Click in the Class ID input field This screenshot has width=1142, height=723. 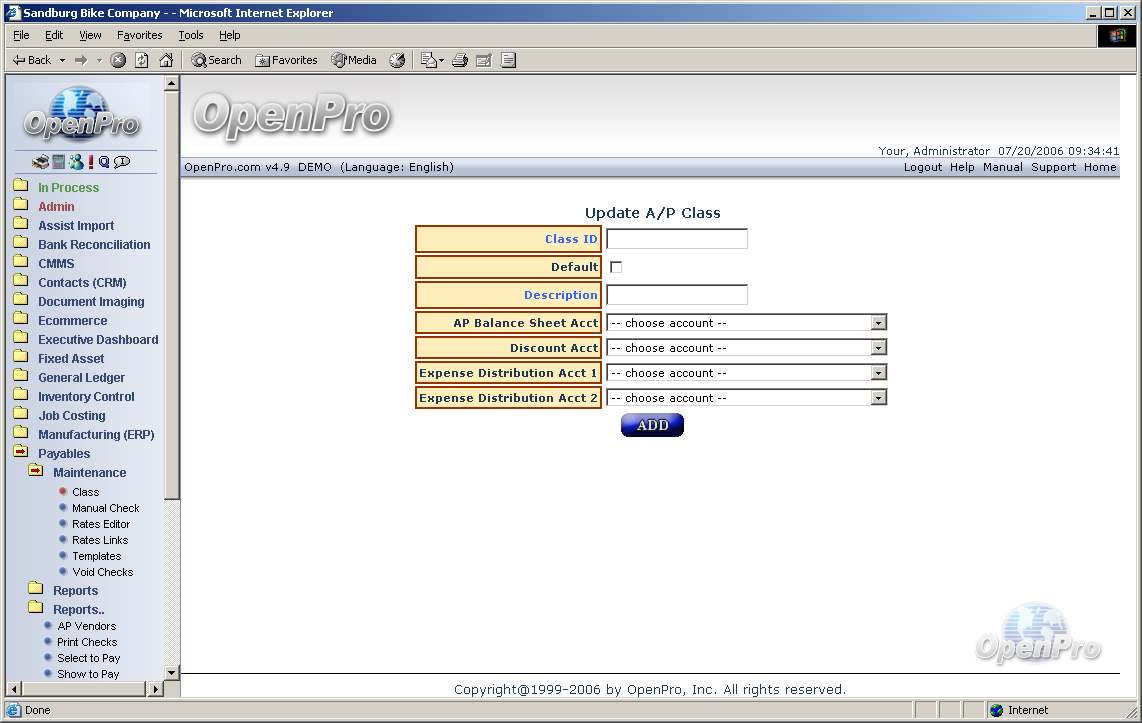click(x=677, y=239)
